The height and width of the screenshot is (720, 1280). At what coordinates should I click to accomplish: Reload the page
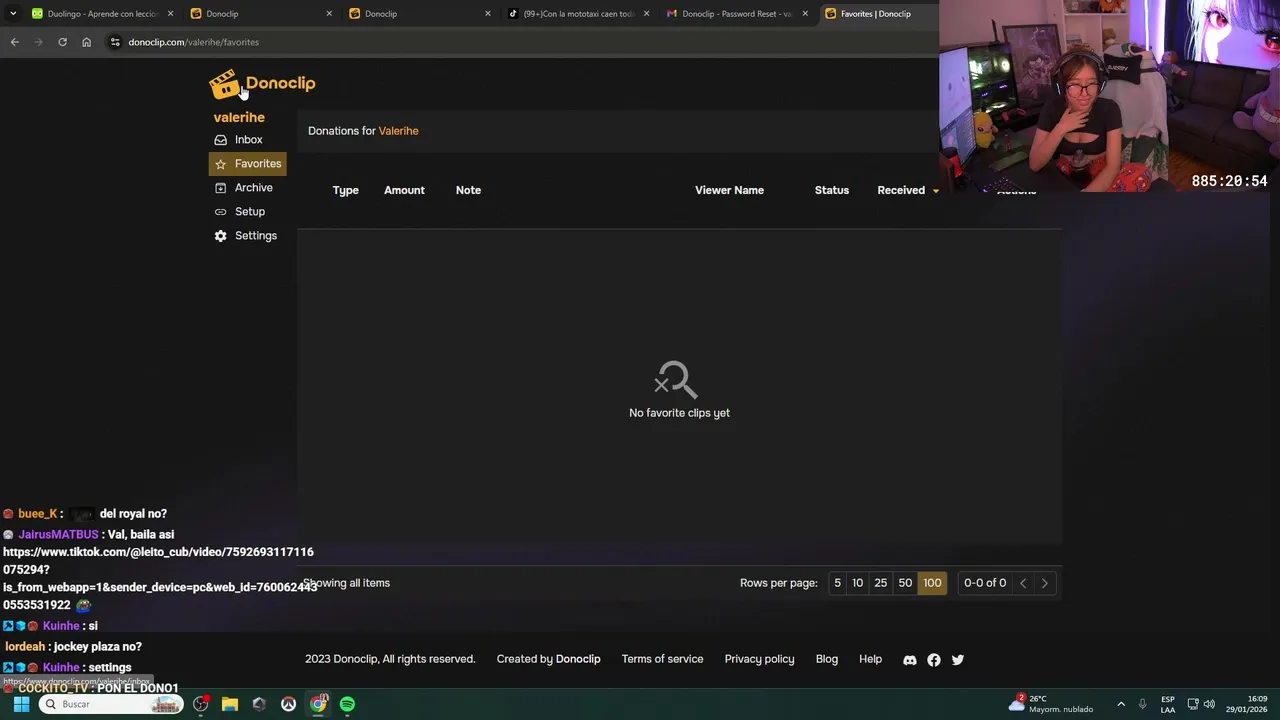point(62,42)
